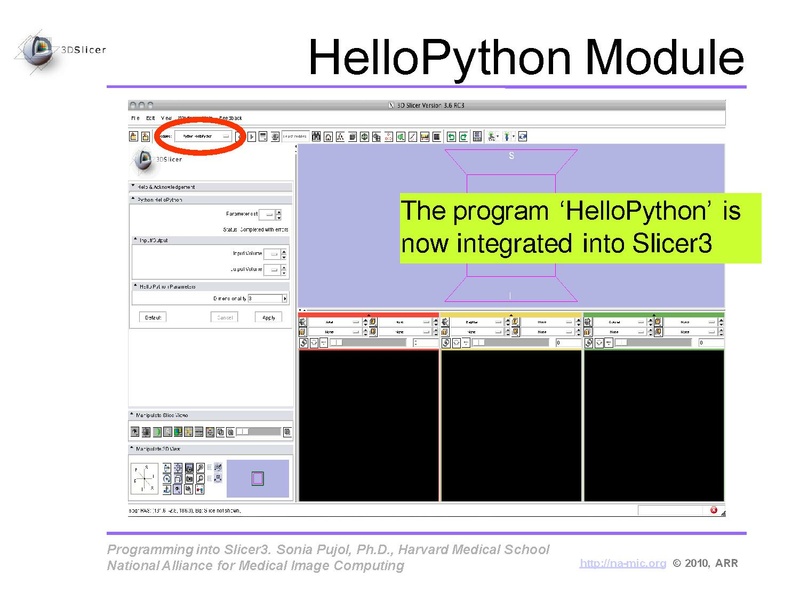
Task: Click the search modules input field
Action: [295, 136]
